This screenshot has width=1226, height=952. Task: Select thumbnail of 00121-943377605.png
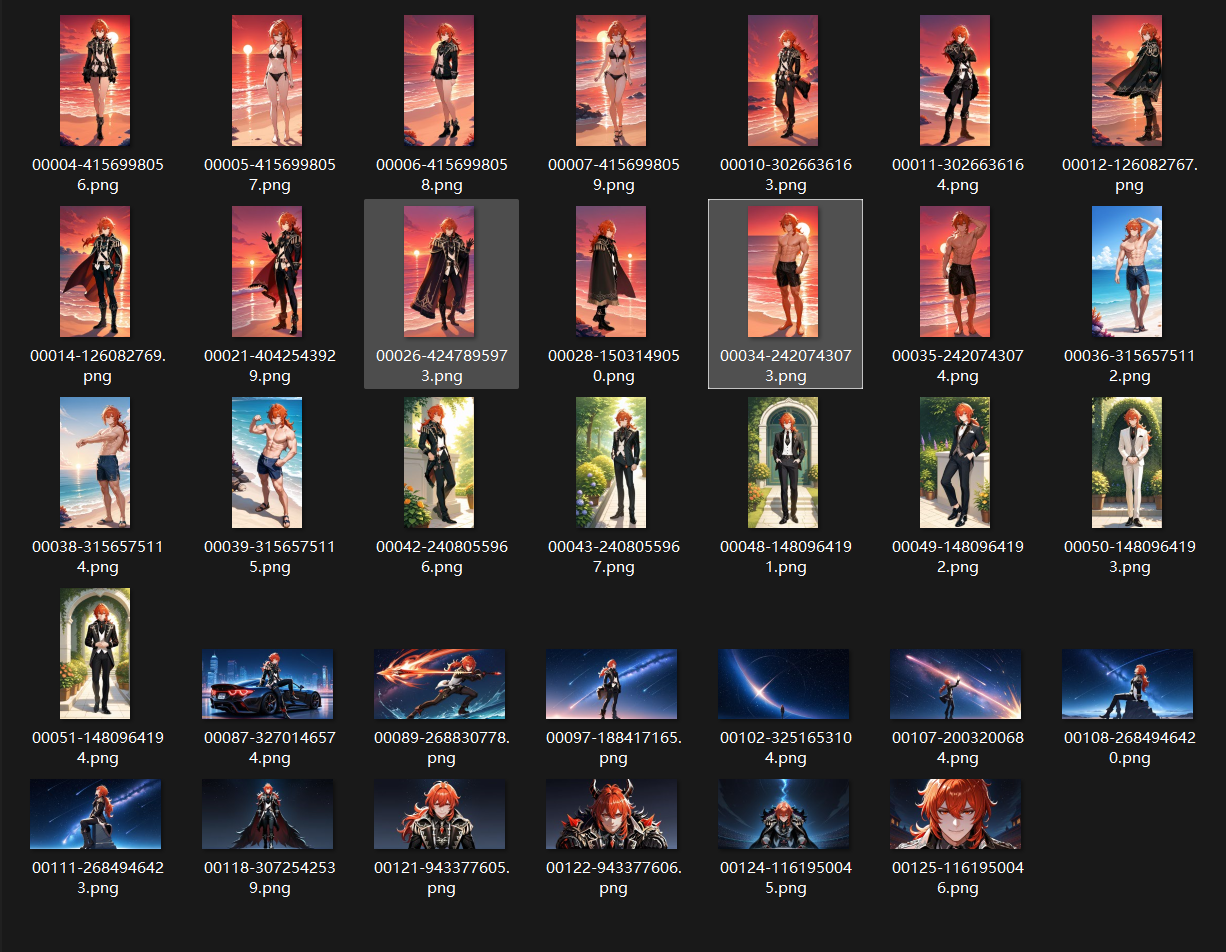tap(439, 814)
